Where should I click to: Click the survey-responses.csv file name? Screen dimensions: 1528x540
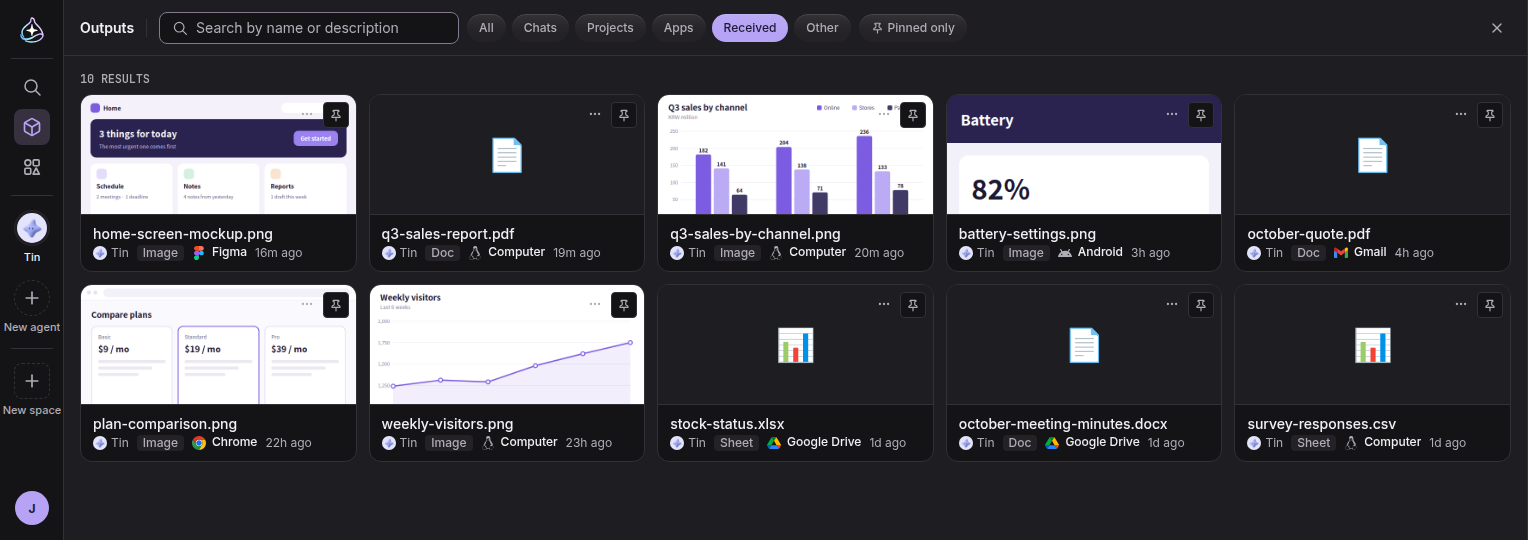click(1321, 424)
